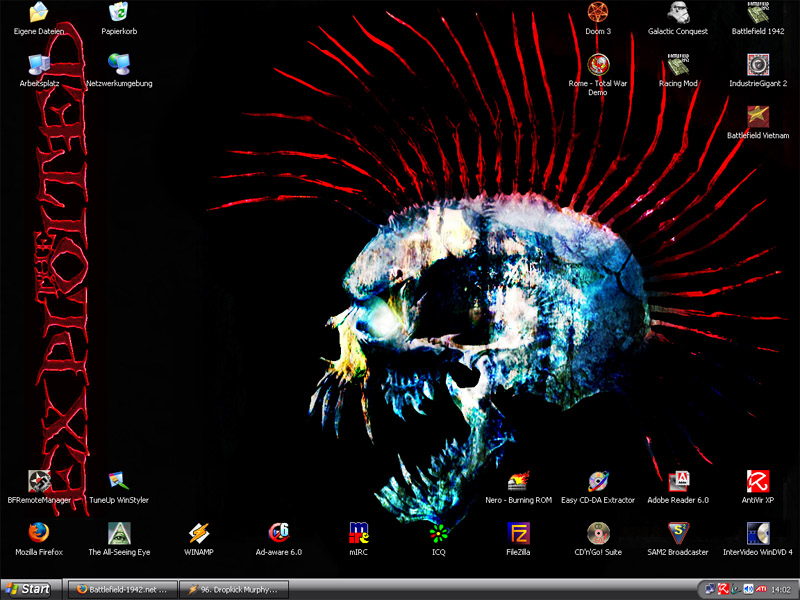The image size is (800, 600).
Task: Switch to the Dropkick Murphys Winamp taskbar button
Action: point(234,589)
